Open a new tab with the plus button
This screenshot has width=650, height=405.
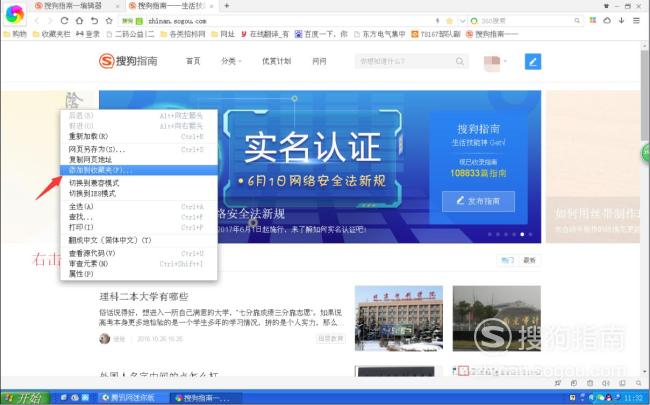tap(227, 6)
